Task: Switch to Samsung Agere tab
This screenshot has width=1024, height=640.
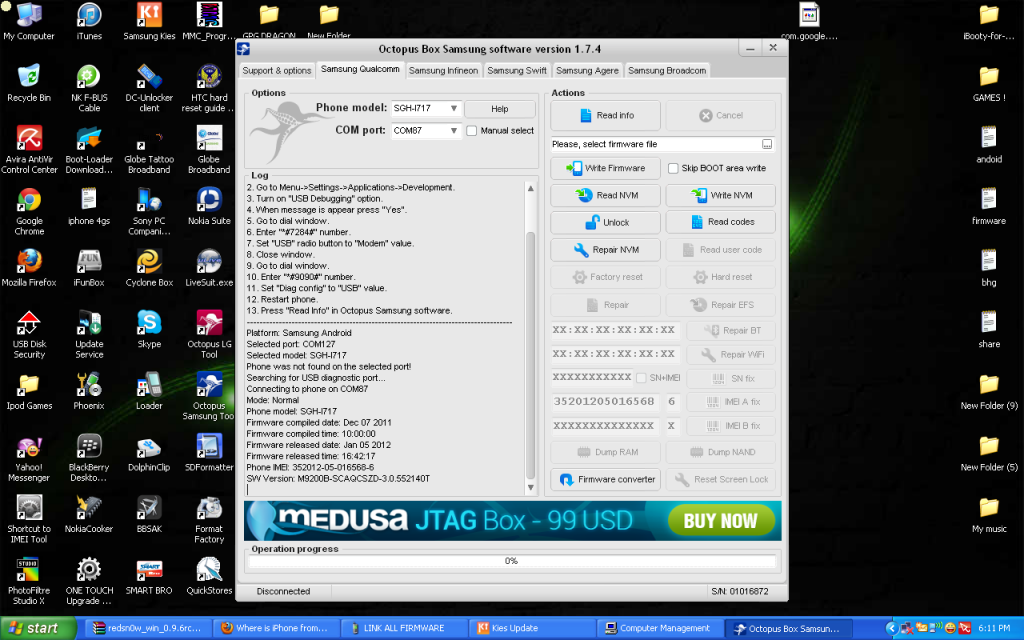Action: [x=587, y=71]
